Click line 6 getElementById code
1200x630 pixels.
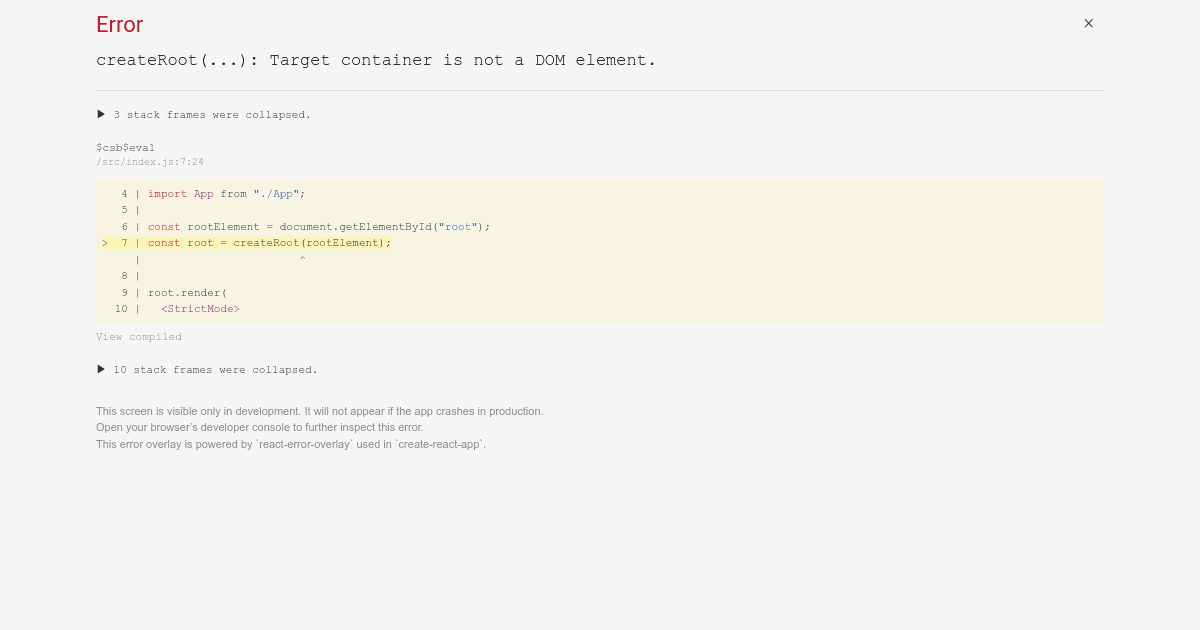(319, 227)
